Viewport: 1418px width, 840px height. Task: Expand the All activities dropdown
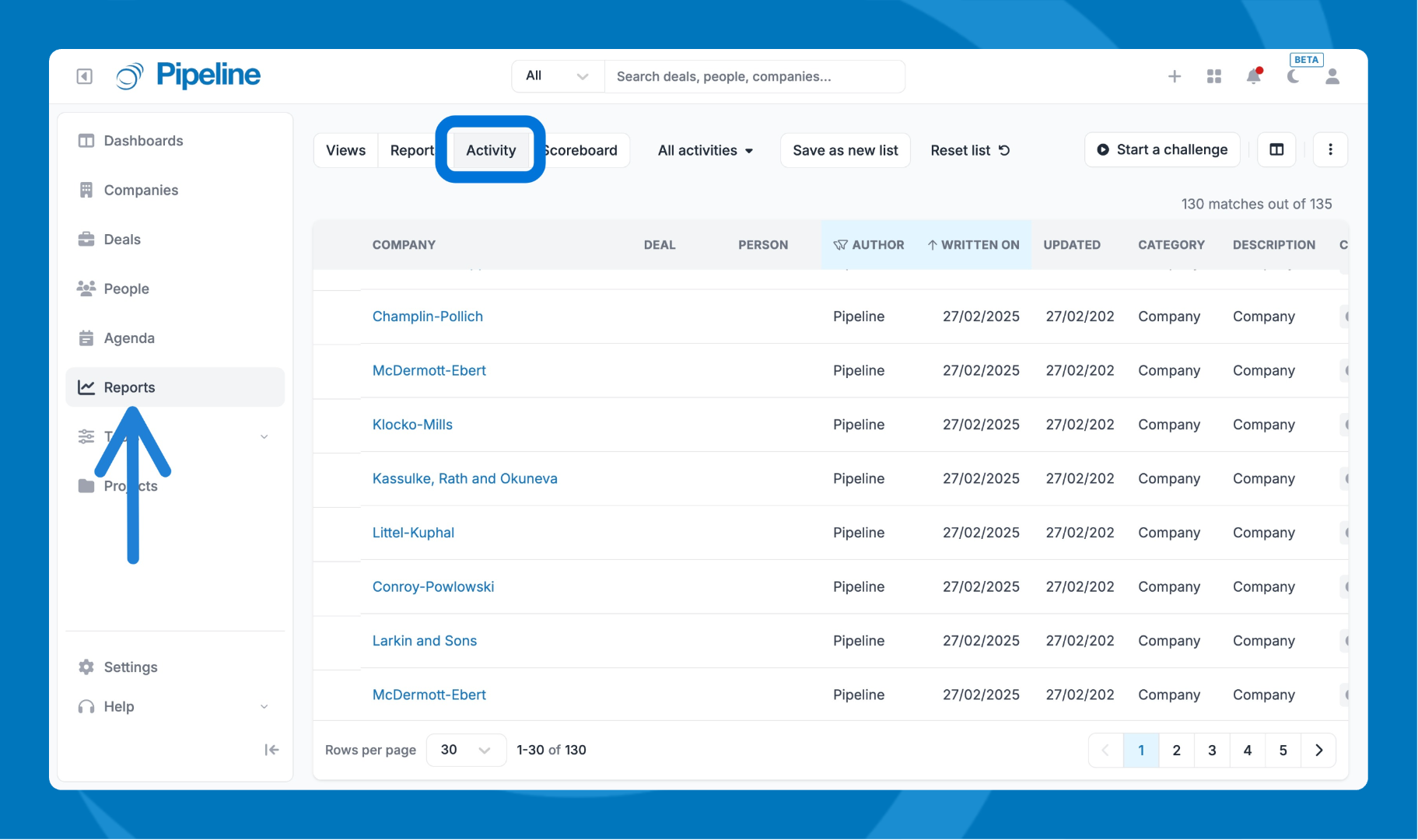point(705,150)
